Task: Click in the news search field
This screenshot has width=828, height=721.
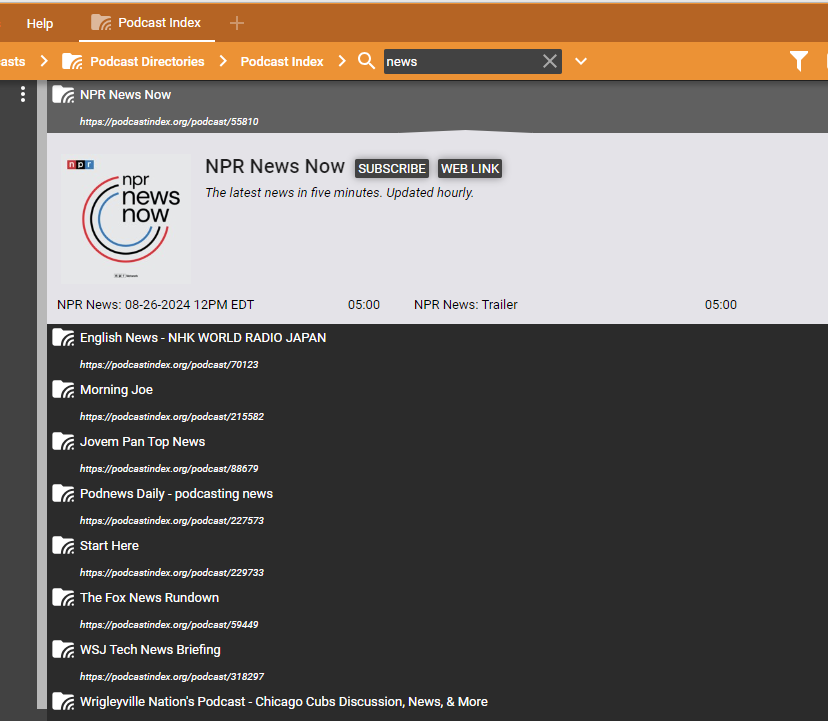Action: 460,61
